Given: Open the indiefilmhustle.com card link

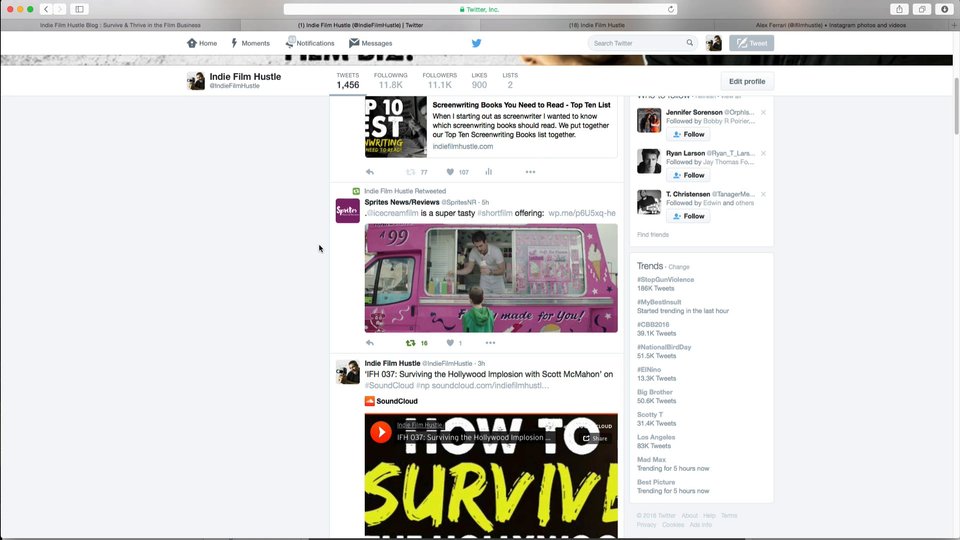Looking at the screenshot, I should click(463, 146).
